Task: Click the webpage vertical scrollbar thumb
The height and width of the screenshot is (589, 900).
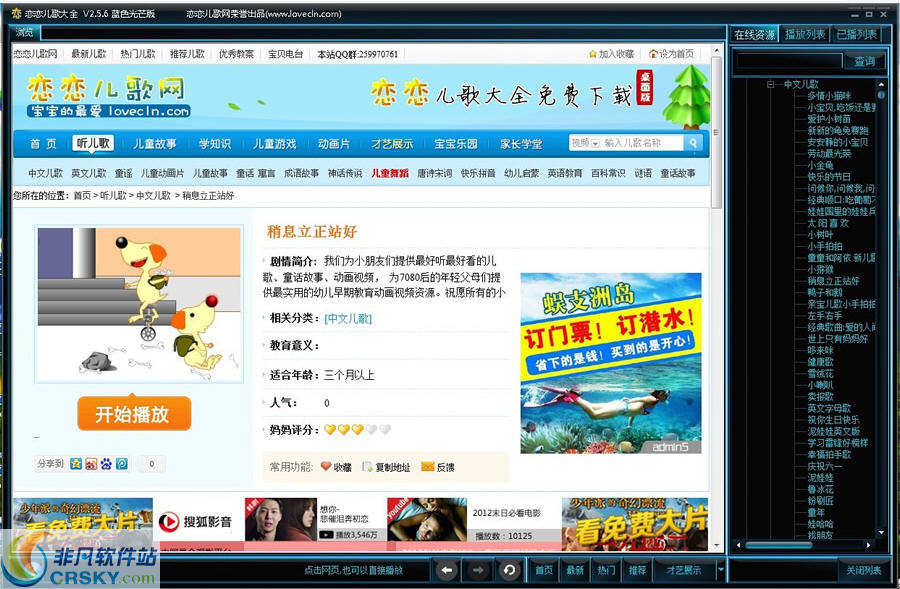Action: pyautogui.click(x=716, y=133)
